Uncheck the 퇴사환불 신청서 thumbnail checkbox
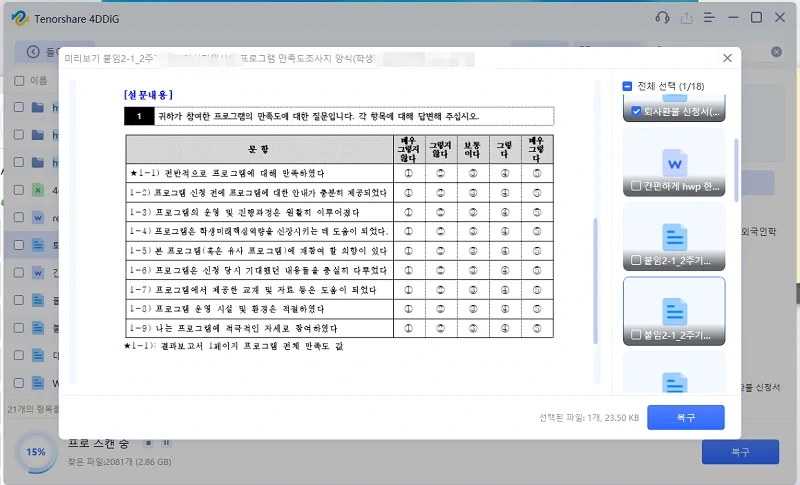Screen dimensions: 800x485 (x=636, y=111)
